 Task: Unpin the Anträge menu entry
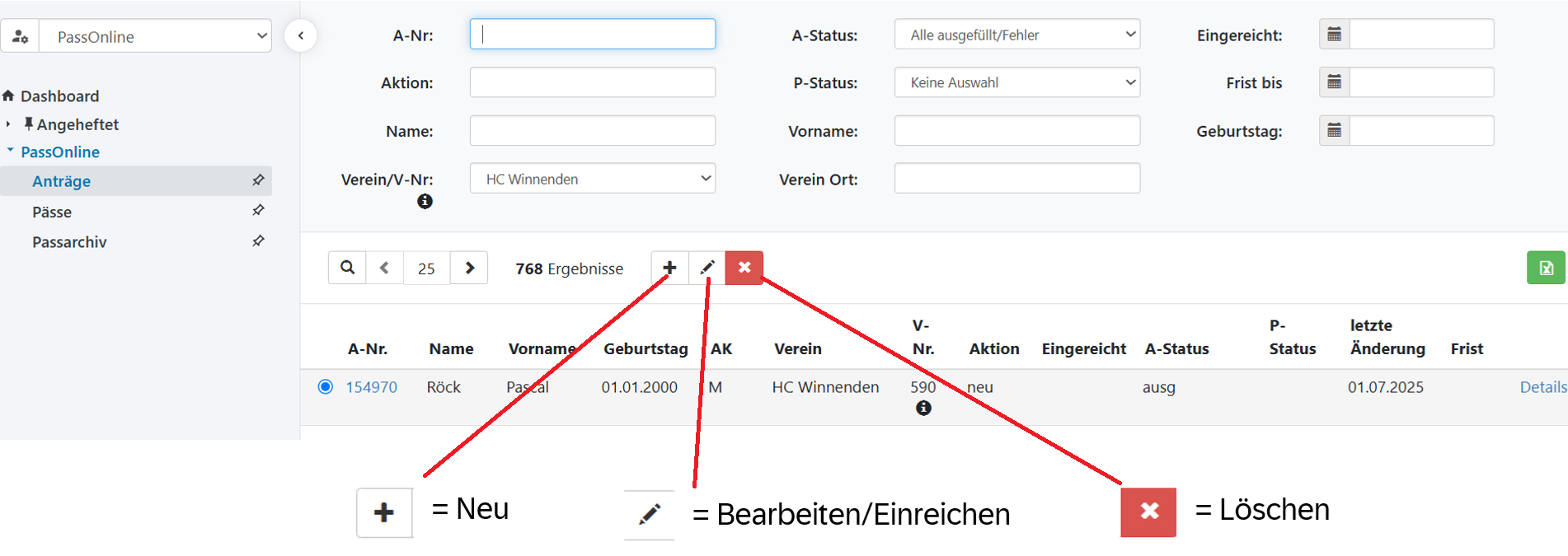point(258,180)
